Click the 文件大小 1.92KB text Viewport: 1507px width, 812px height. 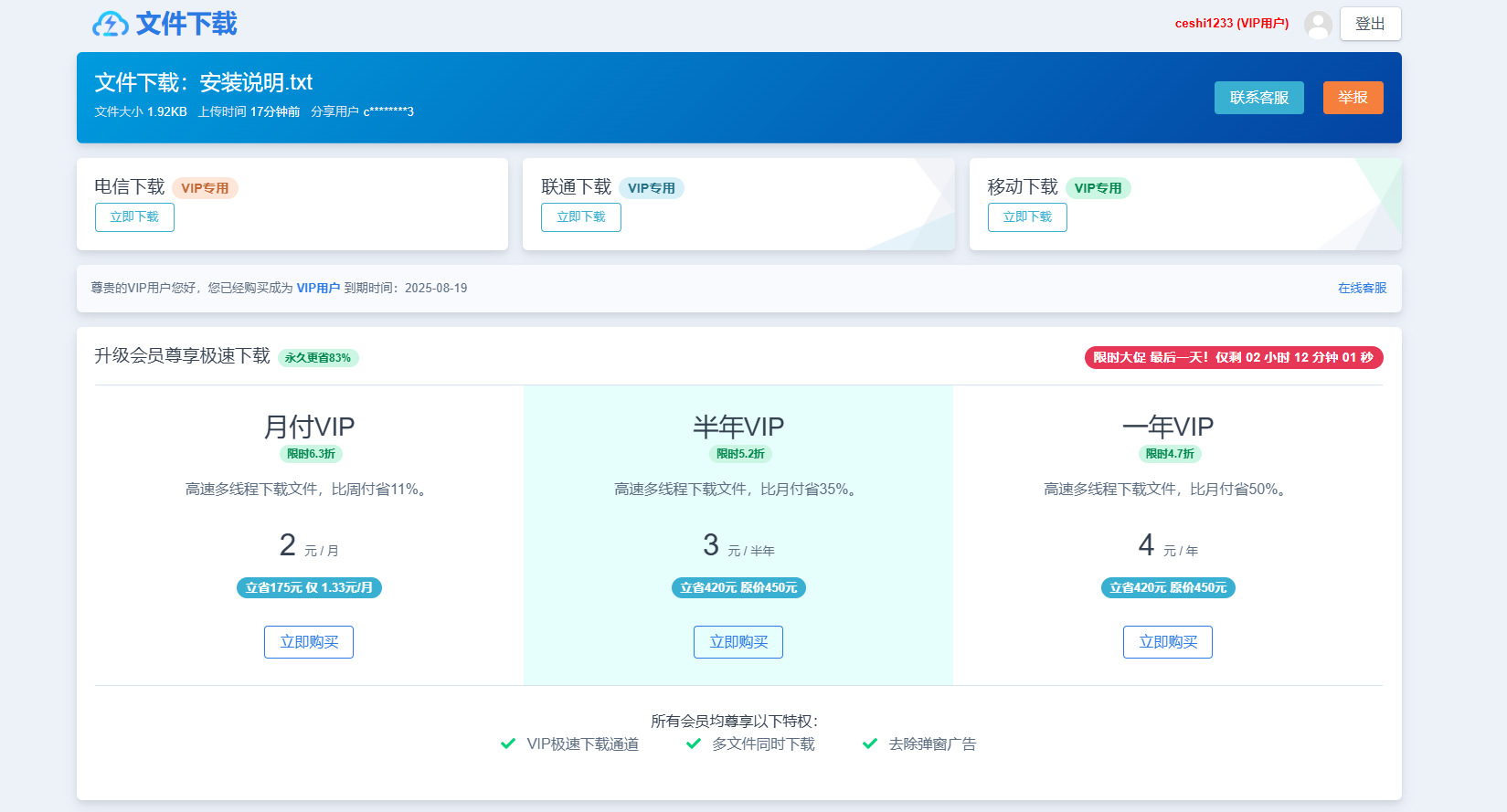(141, 111)
